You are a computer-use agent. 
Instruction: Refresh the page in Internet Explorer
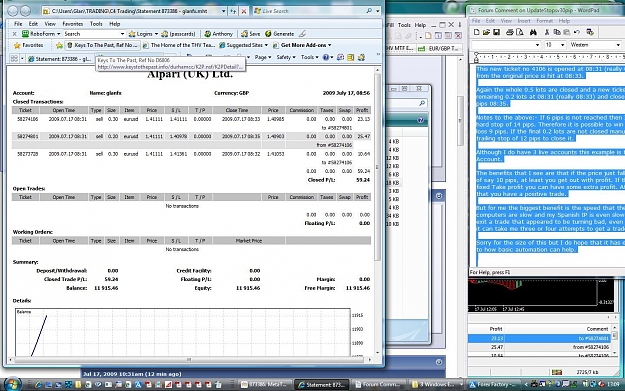click(x=233, y=11)
